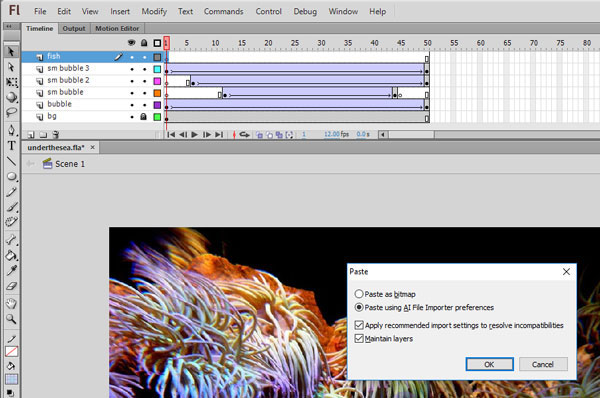600x398 pixels.
Task: Switch to the Motion Editor tab
Action: 117,28
